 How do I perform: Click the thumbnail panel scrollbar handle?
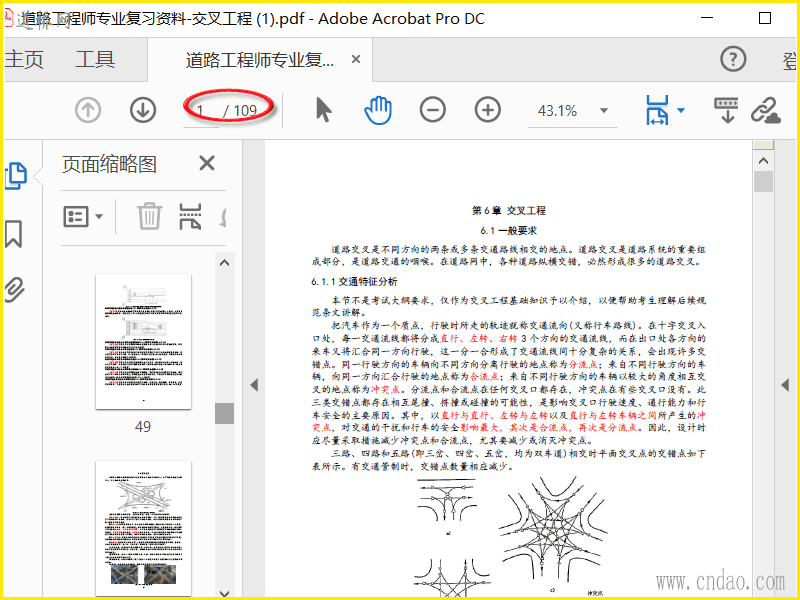click(224, 413)
